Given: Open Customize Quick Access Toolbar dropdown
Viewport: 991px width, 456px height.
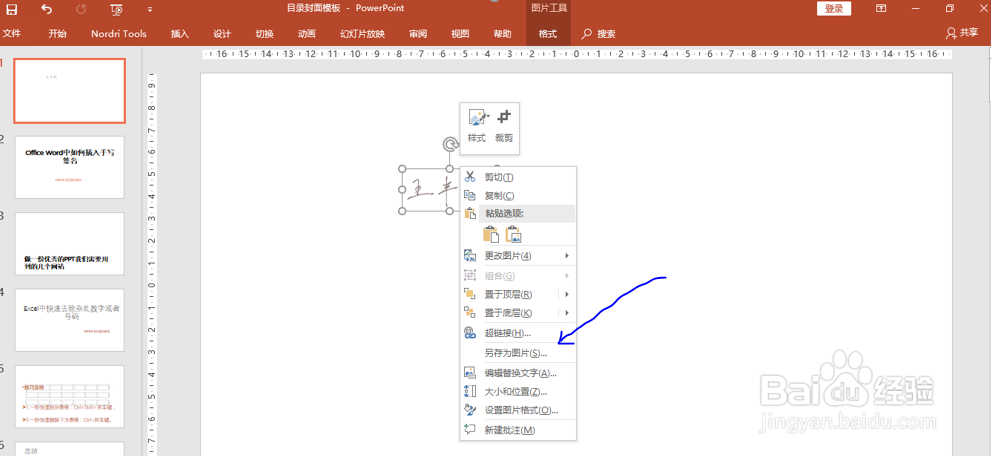Looking at the screenshot, I should 150,9.
